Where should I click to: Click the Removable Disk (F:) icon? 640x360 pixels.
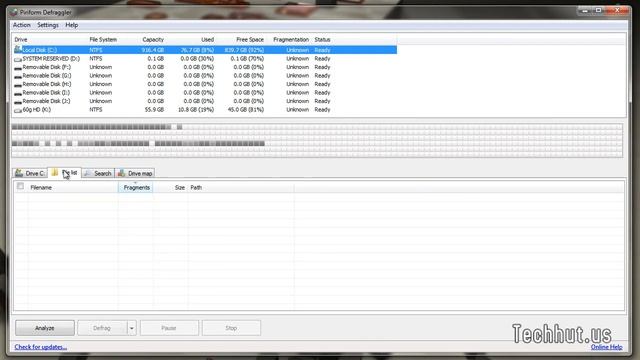pos(18,68)
